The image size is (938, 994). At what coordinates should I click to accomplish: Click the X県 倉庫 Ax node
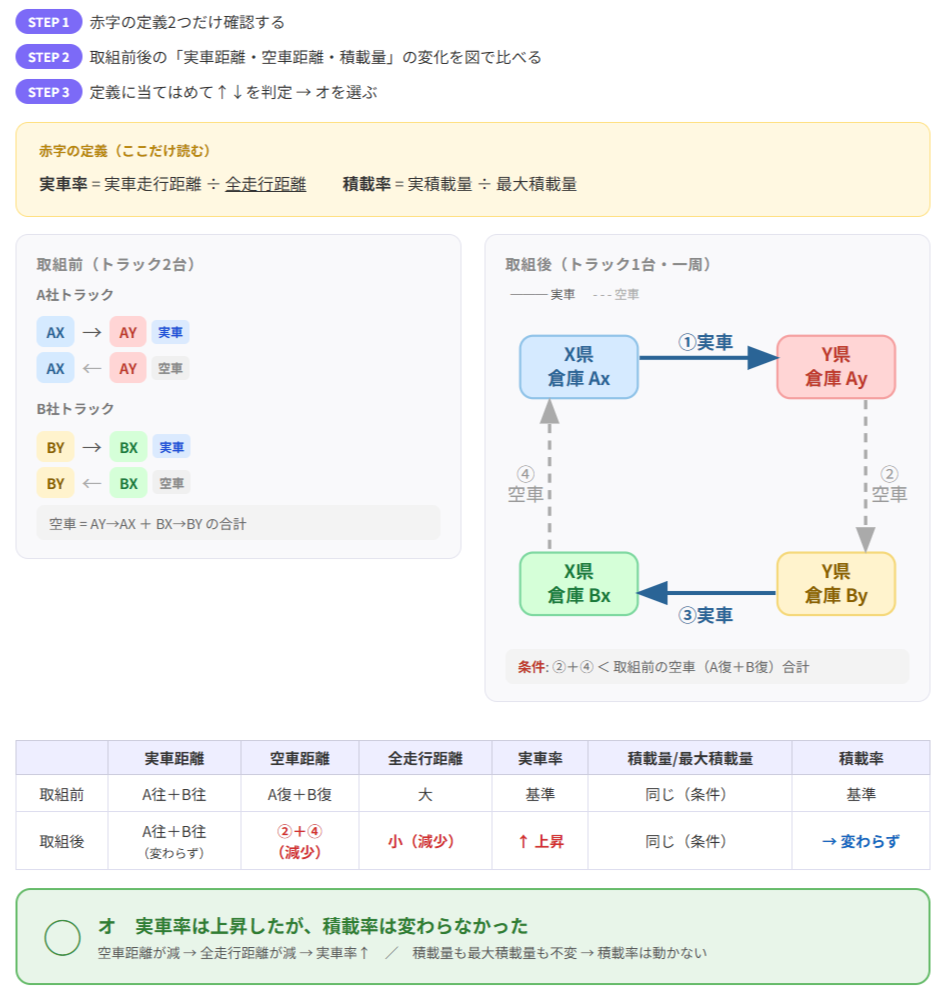click(x=579, y=367)
